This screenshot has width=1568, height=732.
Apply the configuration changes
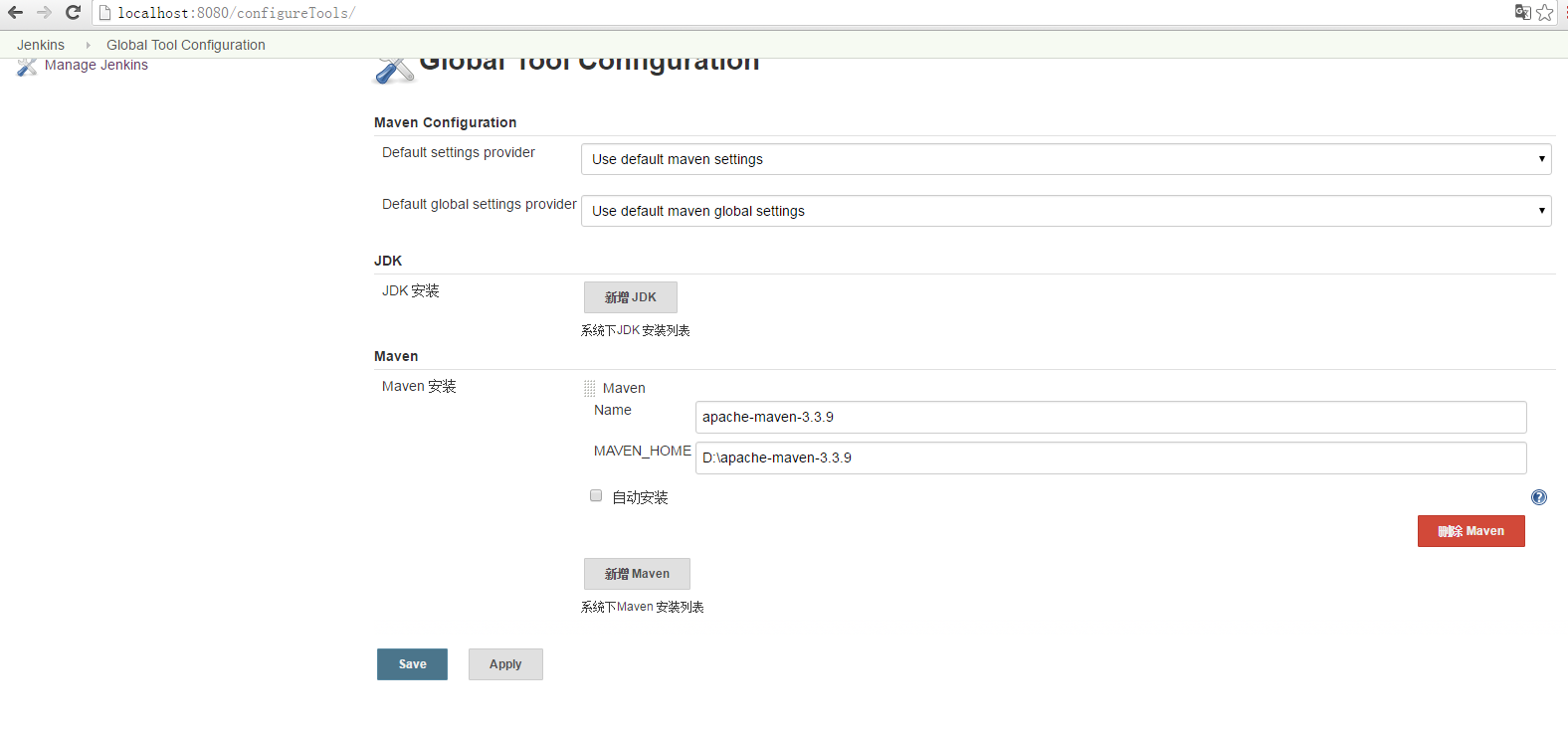click(x=505, y=664)
